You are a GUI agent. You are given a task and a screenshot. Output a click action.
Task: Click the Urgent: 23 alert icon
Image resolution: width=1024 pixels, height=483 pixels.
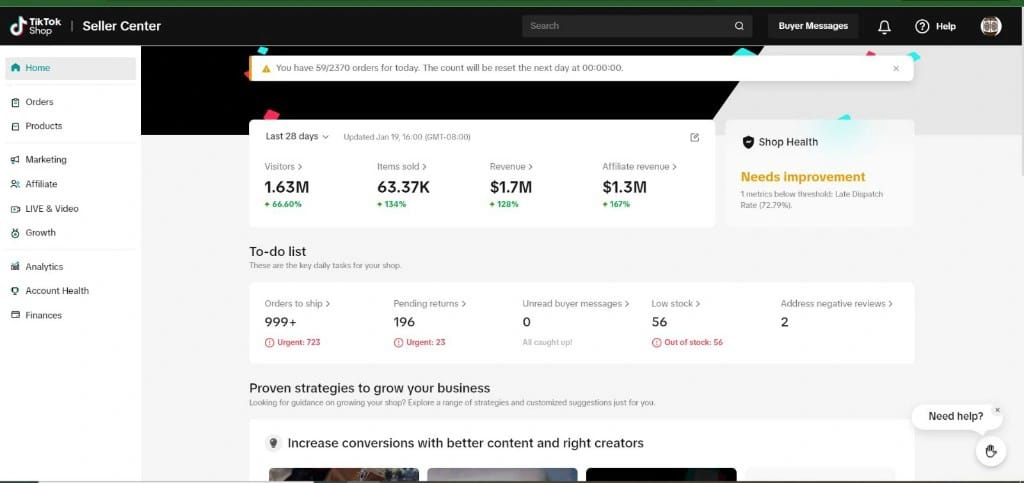[x=398, y=342]
